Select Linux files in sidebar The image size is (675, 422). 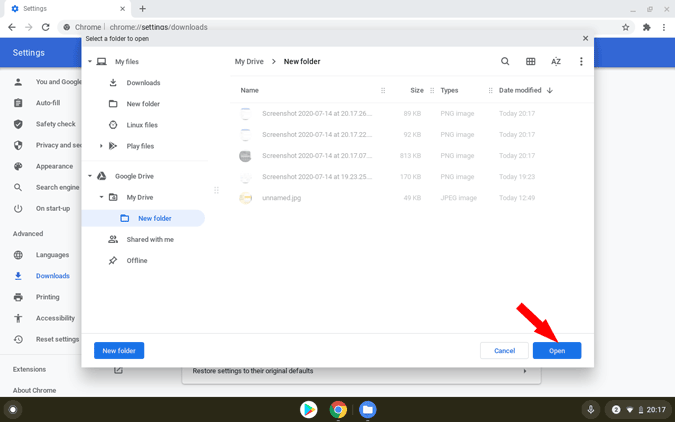(142, 125)
